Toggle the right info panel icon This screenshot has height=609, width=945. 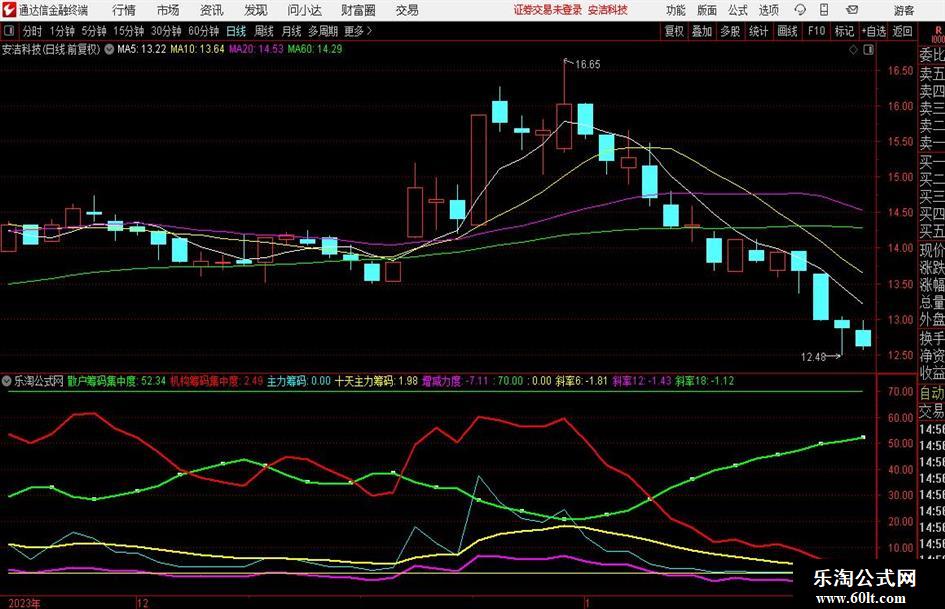(868, 50)
